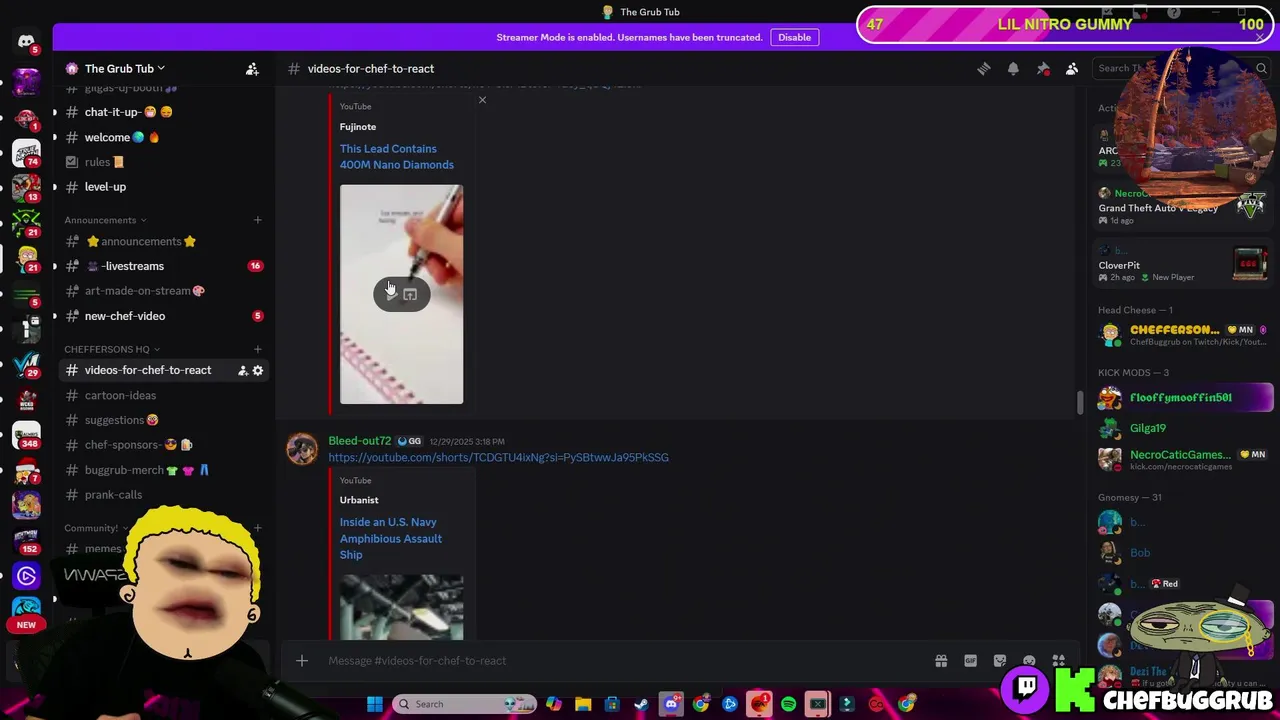Click the Windows Start button

tap(374, 704)
